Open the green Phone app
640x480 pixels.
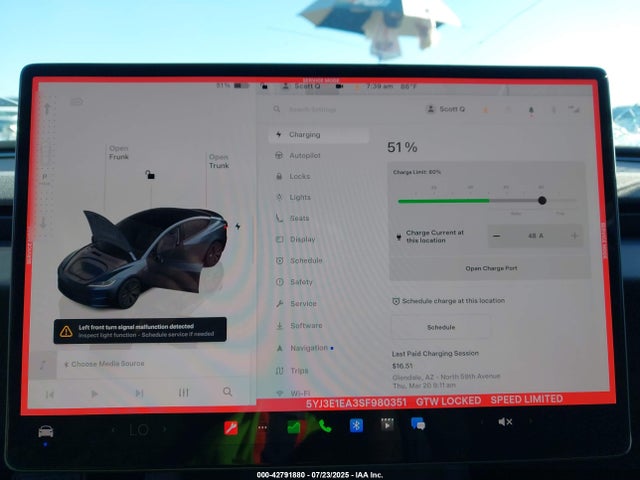pos(325,426)
